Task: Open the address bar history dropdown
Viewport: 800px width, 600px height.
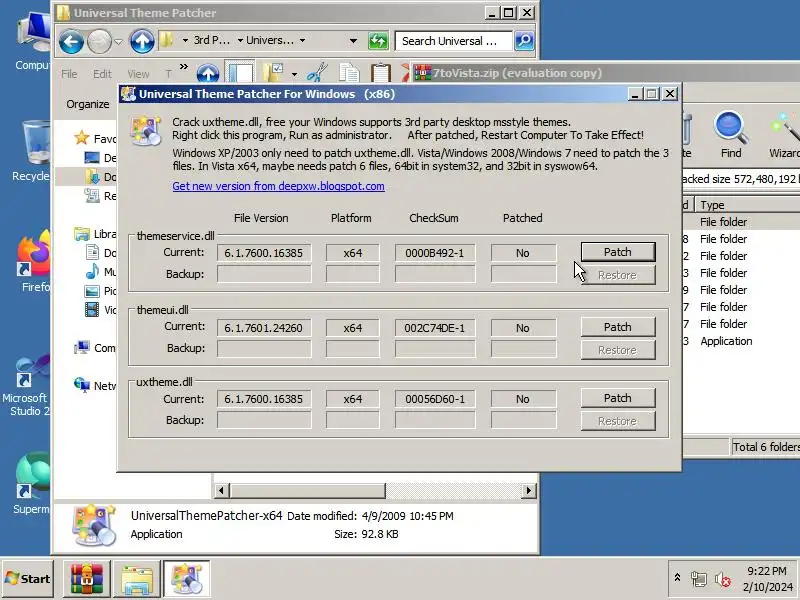Action: click(x=353, y=41)
